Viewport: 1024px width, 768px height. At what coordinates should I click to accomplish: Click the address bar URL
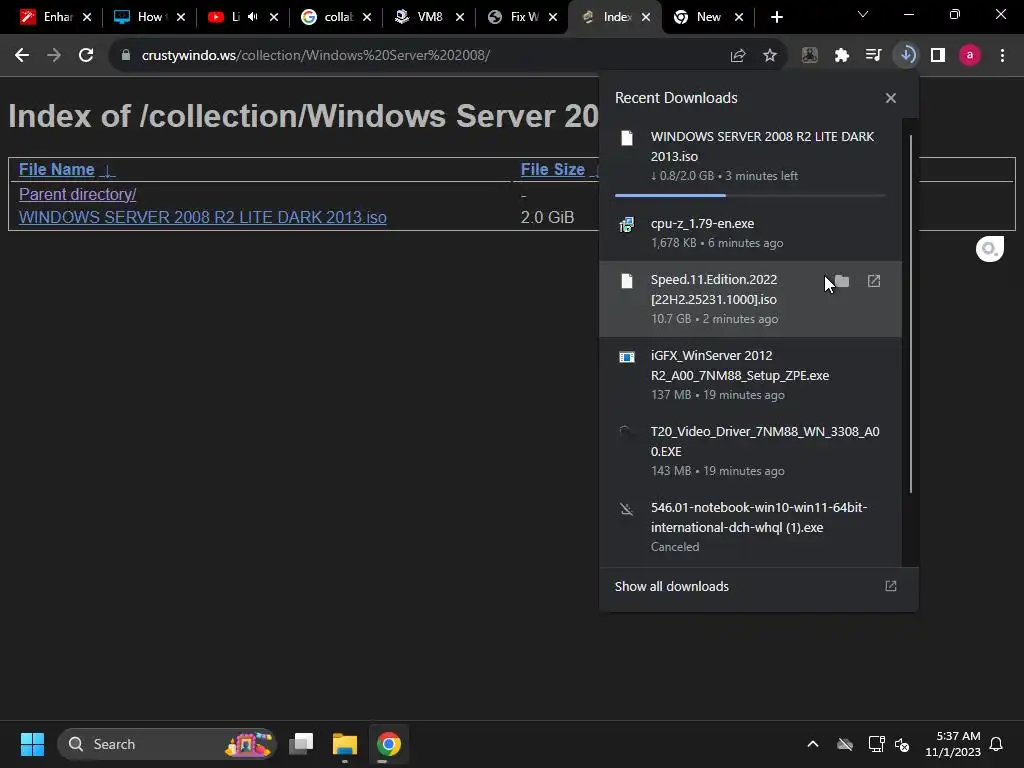(315, 56)
